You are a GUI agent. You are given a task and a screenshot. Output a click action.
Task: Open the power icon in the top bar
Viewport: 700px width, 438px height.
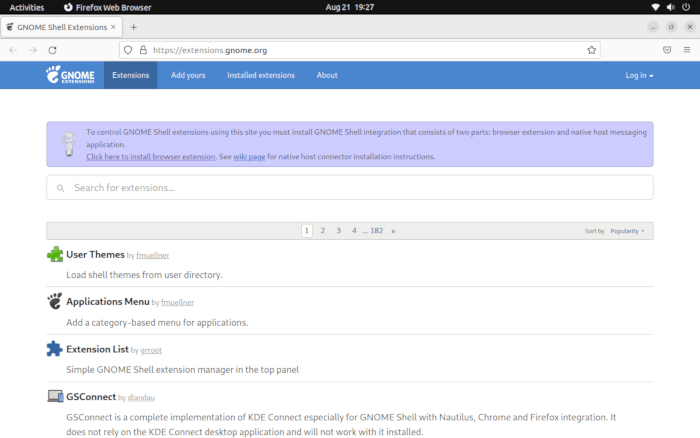686,7
